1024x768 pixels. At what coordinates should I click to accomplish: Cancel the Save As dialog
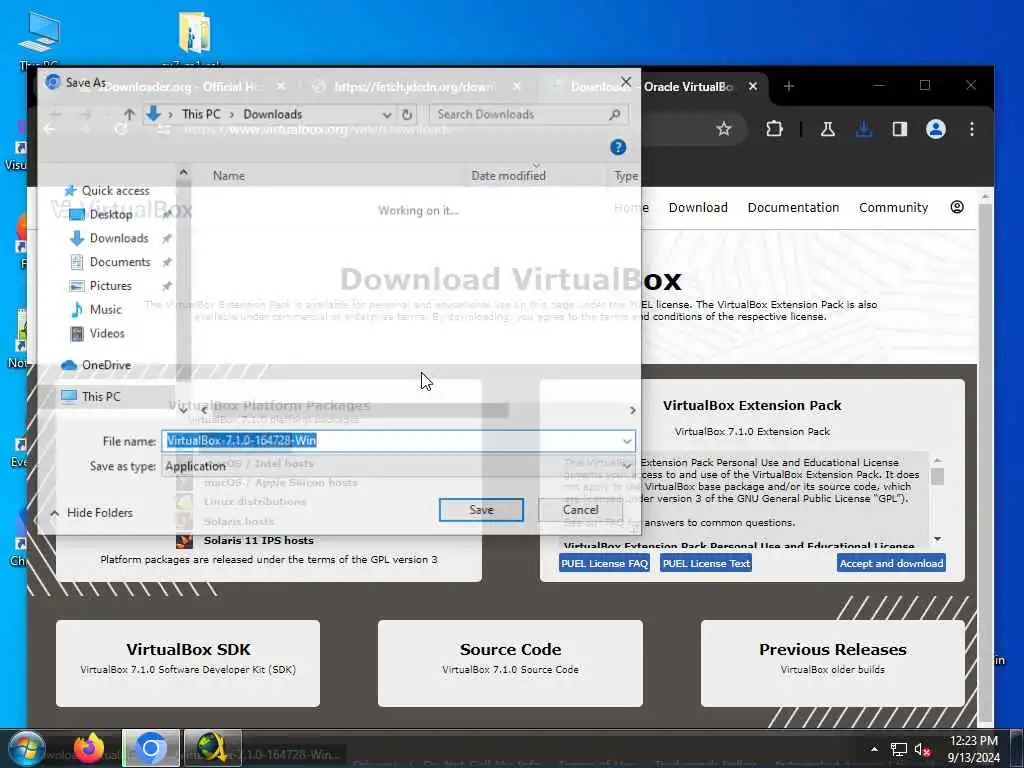(580, 509)
